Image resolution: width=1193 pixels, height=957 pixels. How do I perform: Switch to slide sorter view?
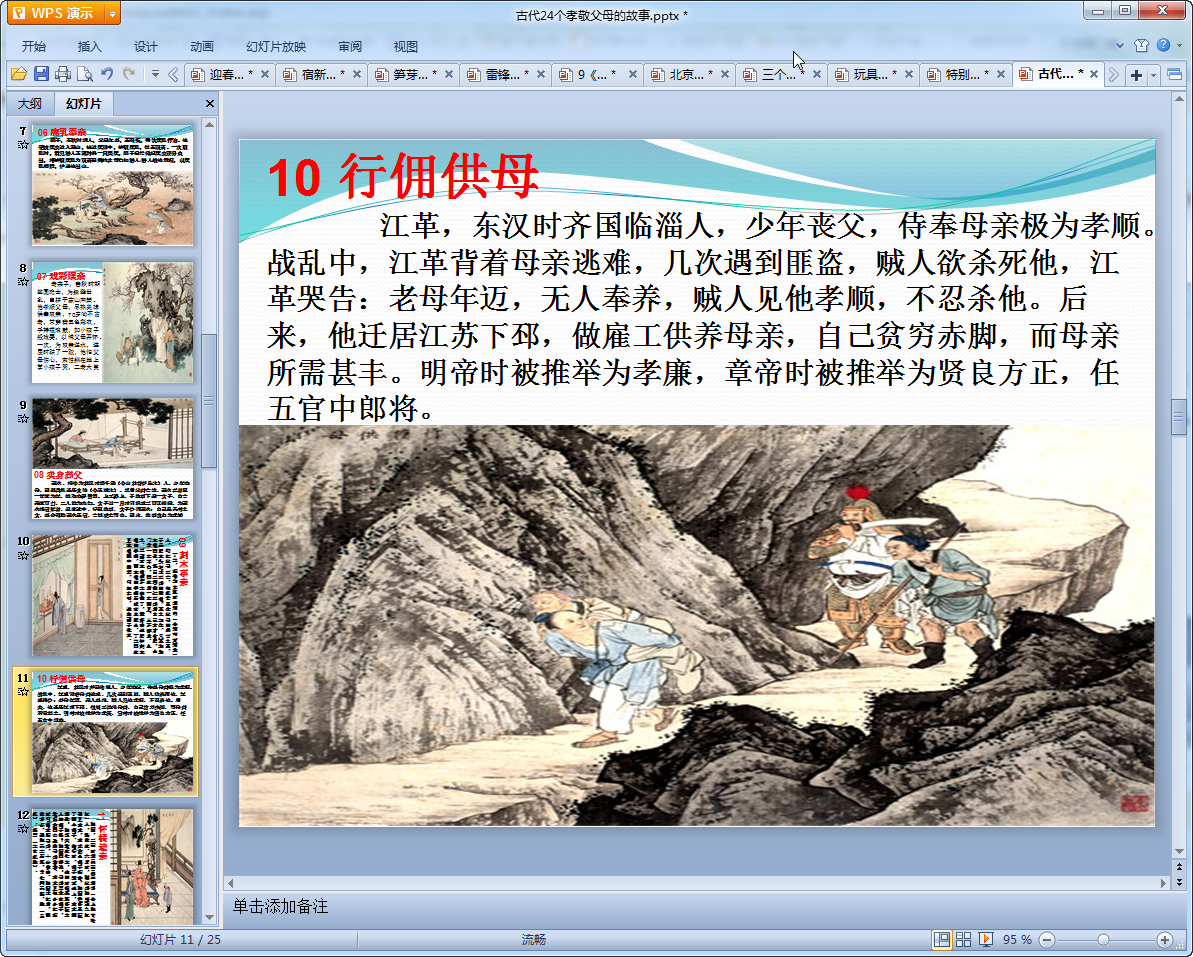(x=963, y=940)
